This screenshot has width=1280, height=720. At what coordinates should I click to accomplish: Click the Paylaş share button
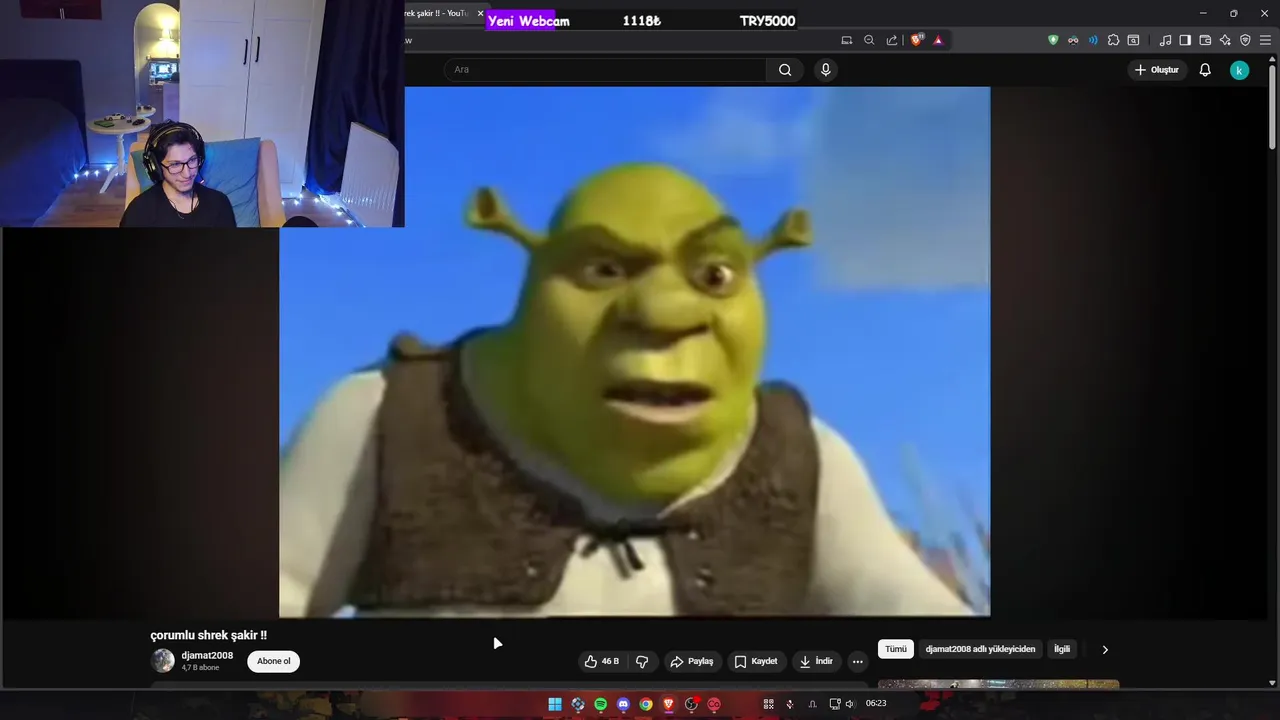[x=692, y=661]
